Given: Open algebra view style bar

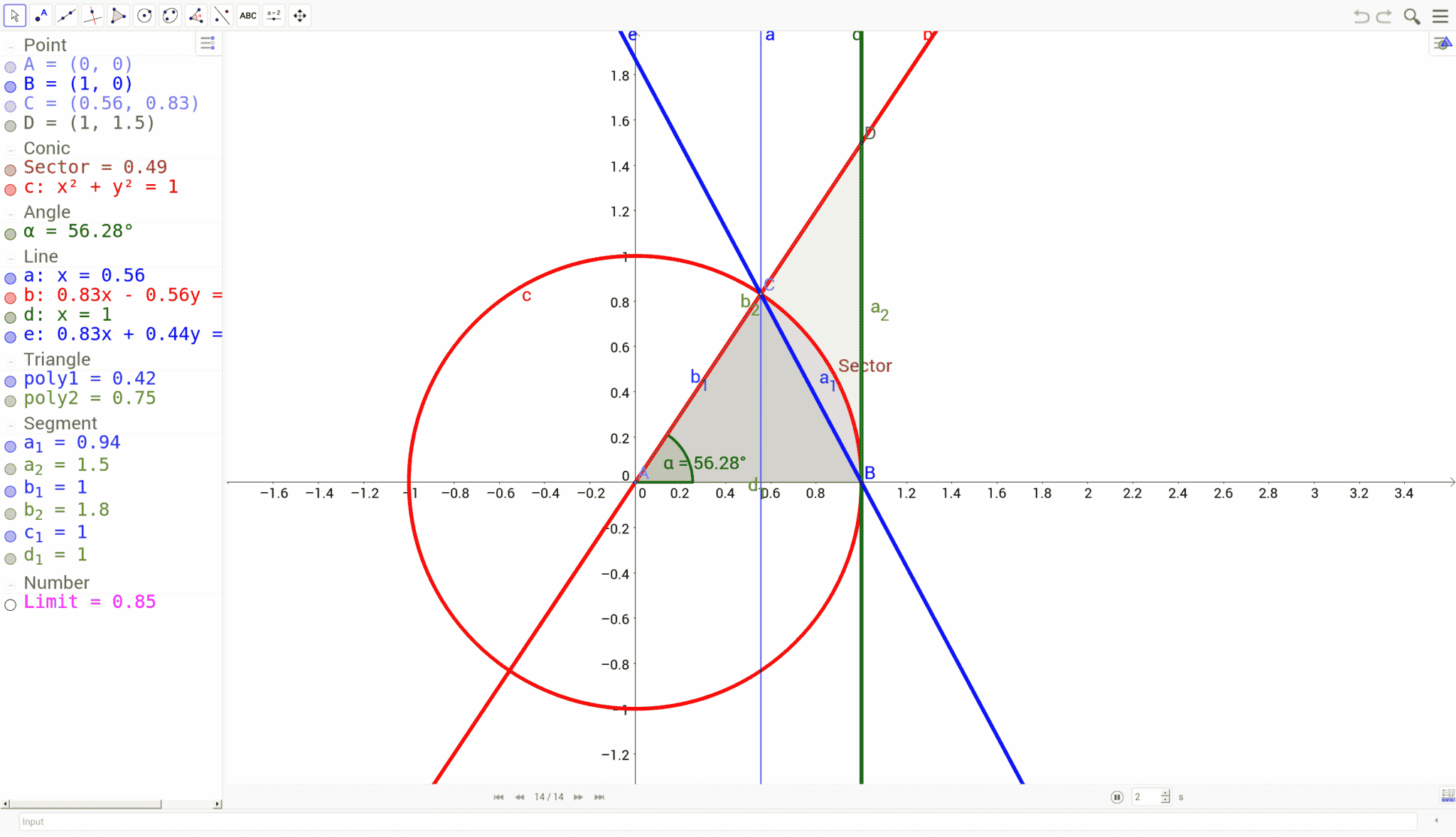Looking at the screenshot, I should (208, 44).
